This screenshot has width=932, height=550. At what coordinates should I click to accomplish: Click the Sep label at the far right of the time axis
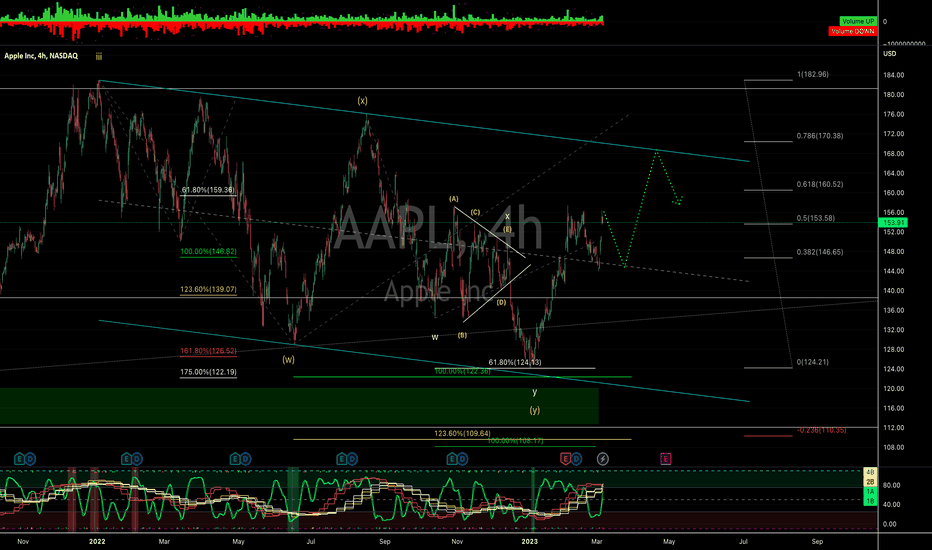(817, 541)
